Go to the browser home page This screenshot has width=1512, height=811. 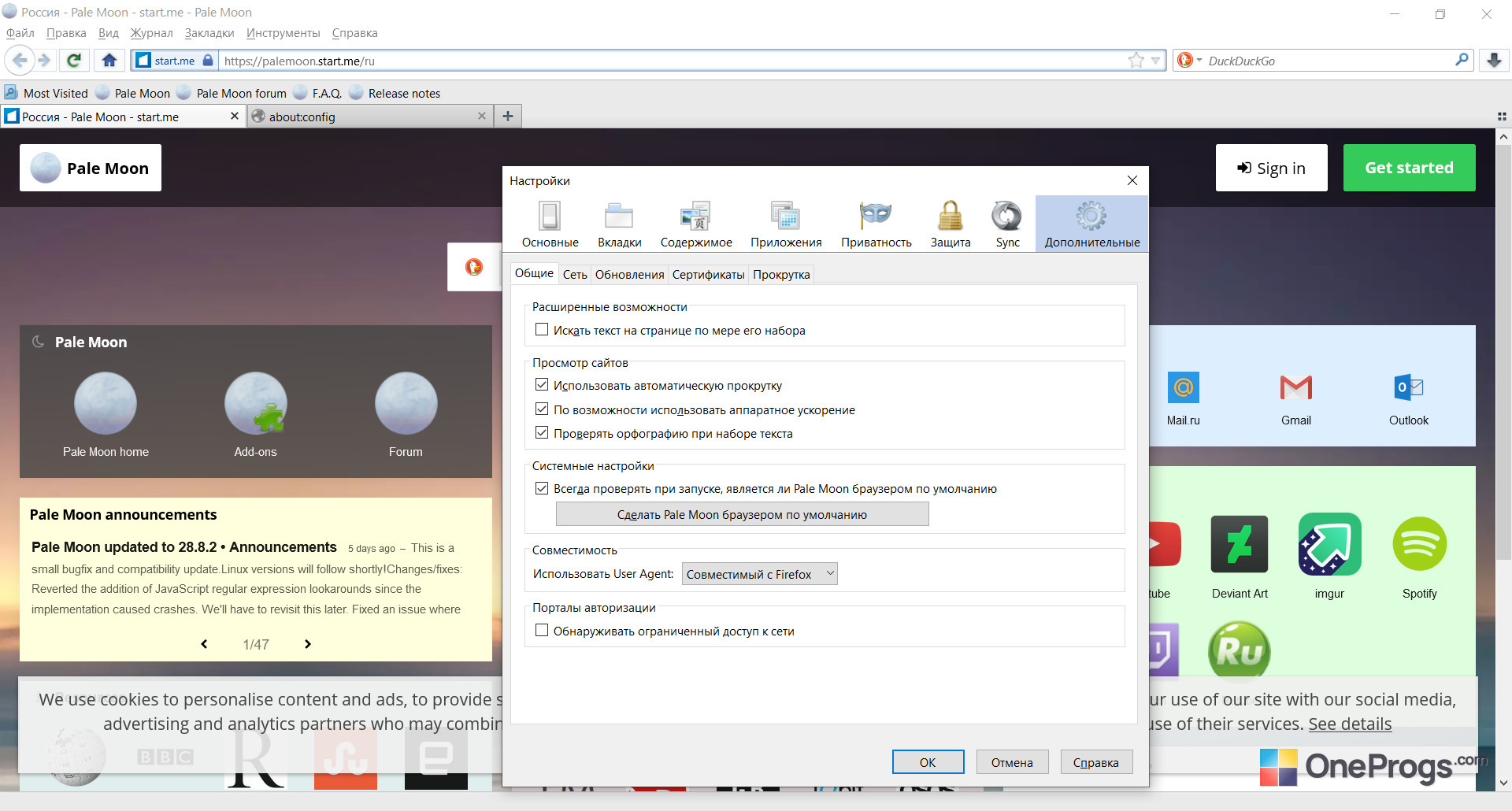[109, 61]
